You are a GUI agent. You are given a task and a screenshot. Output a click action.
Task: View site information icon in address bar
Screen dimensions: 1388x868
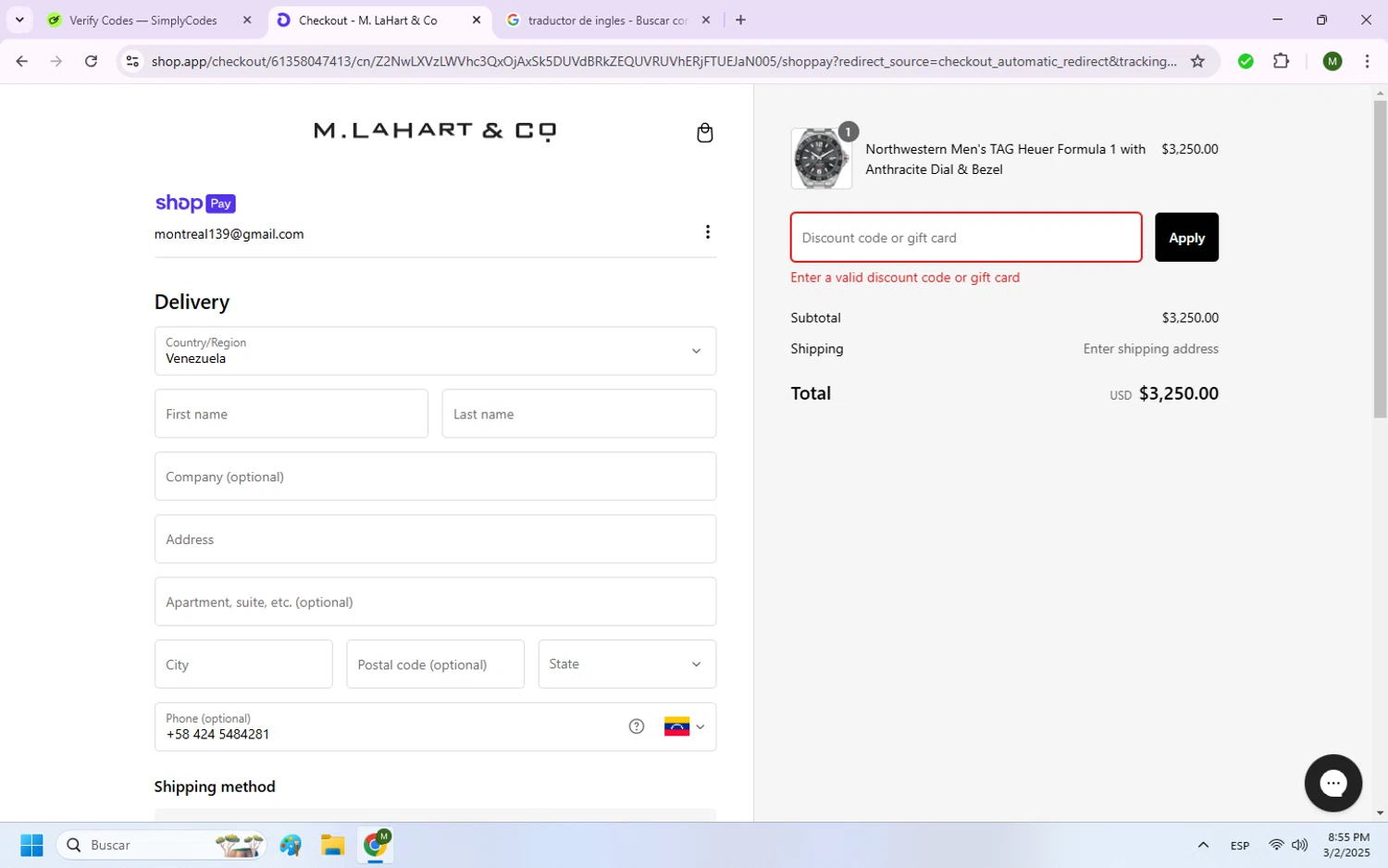click(132, 61)
